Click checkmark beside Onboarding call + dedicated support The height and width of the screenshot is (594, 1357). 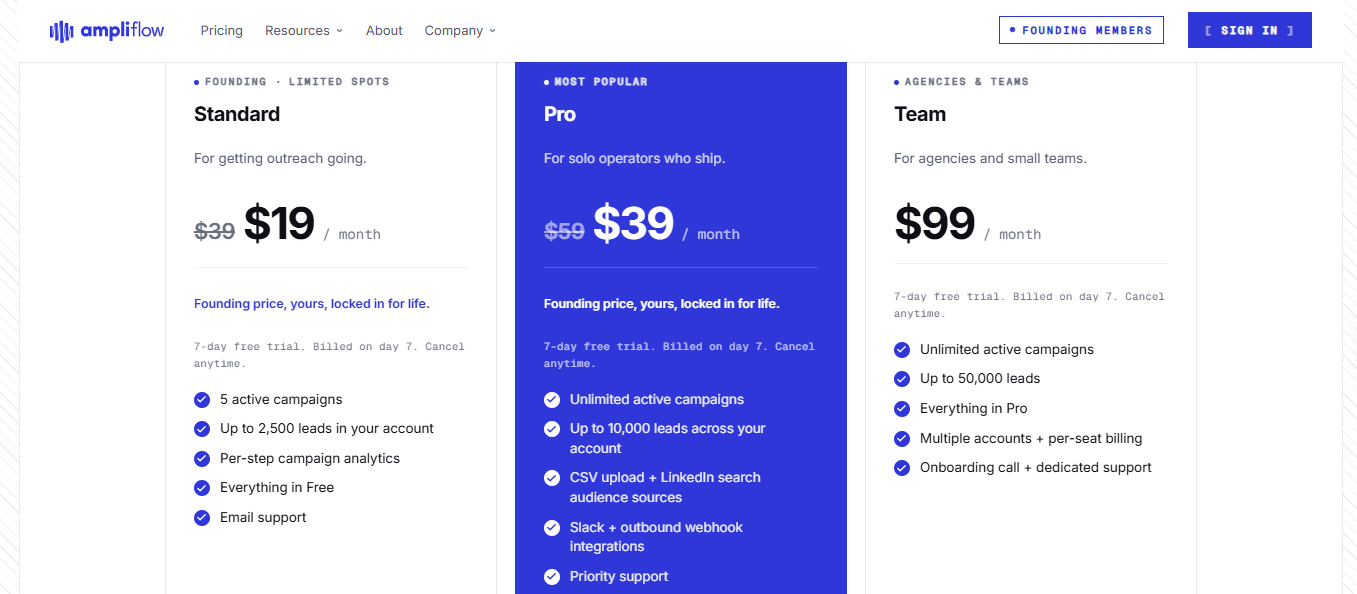[902, 468]
